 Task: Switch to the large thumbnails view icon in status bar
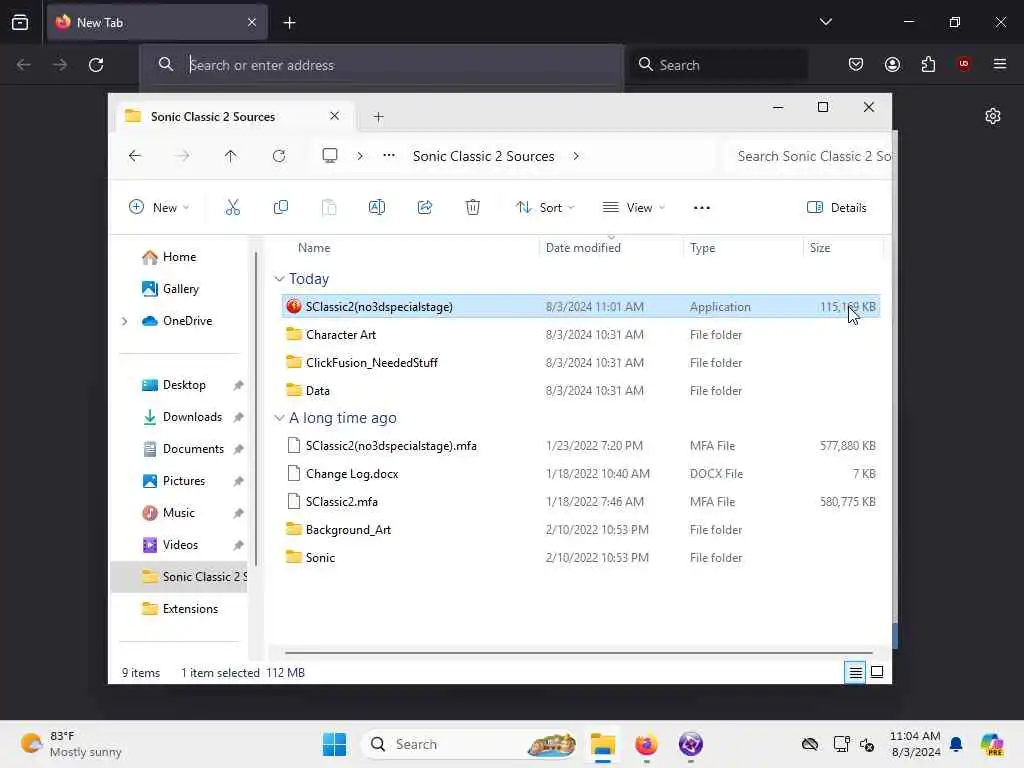coord(877,672)
